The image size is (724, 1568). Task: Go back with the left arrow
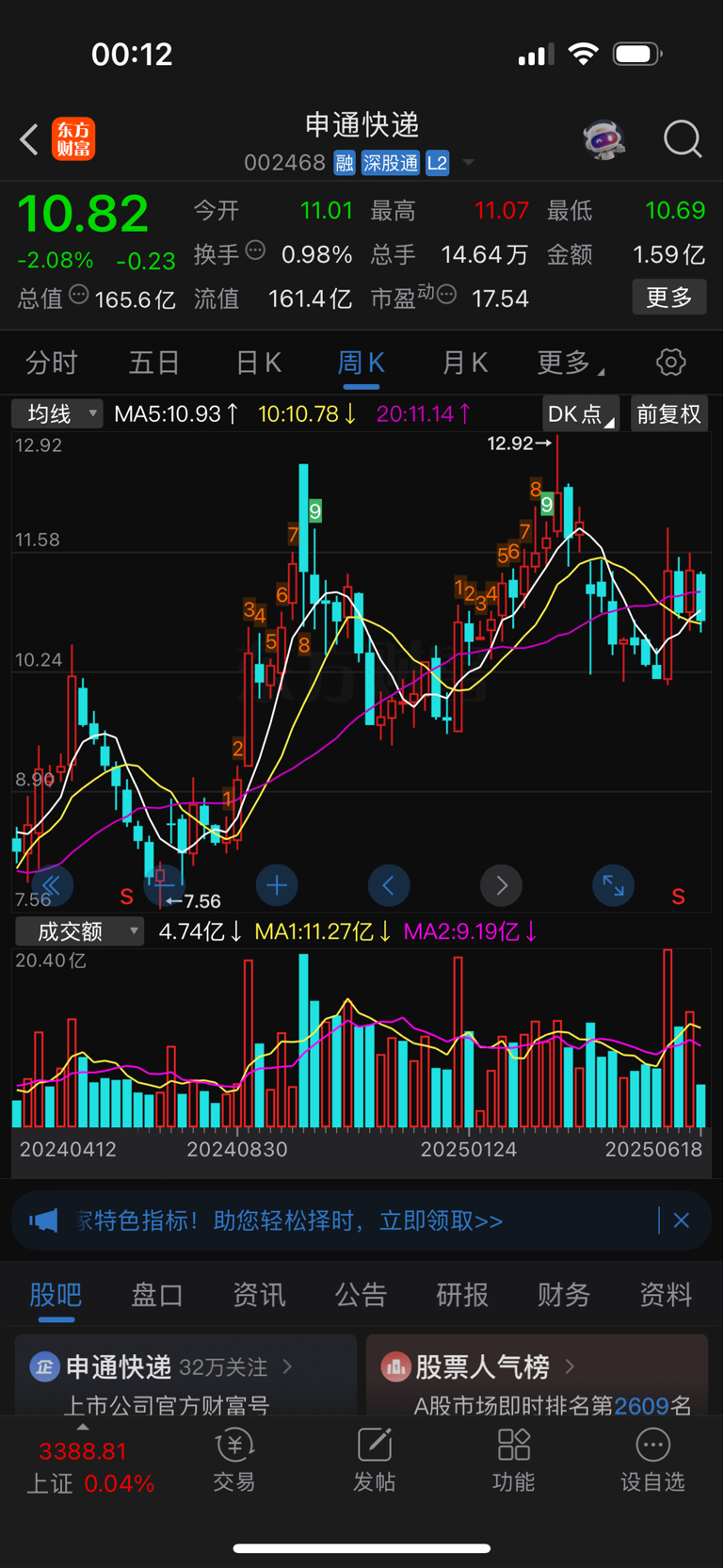tap(29, 139)
